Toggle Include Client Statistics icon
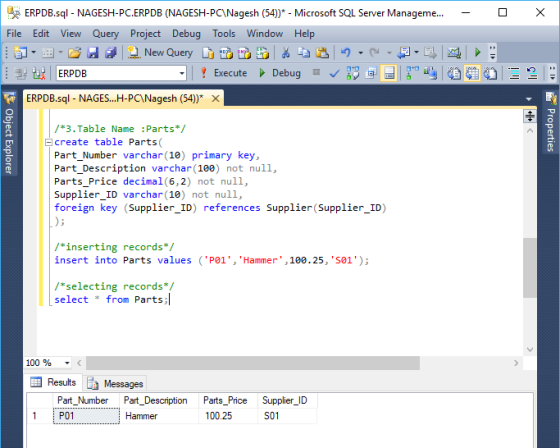Image resolution: width=560 pixels, height=448 pixels. (x=430, y=73)
